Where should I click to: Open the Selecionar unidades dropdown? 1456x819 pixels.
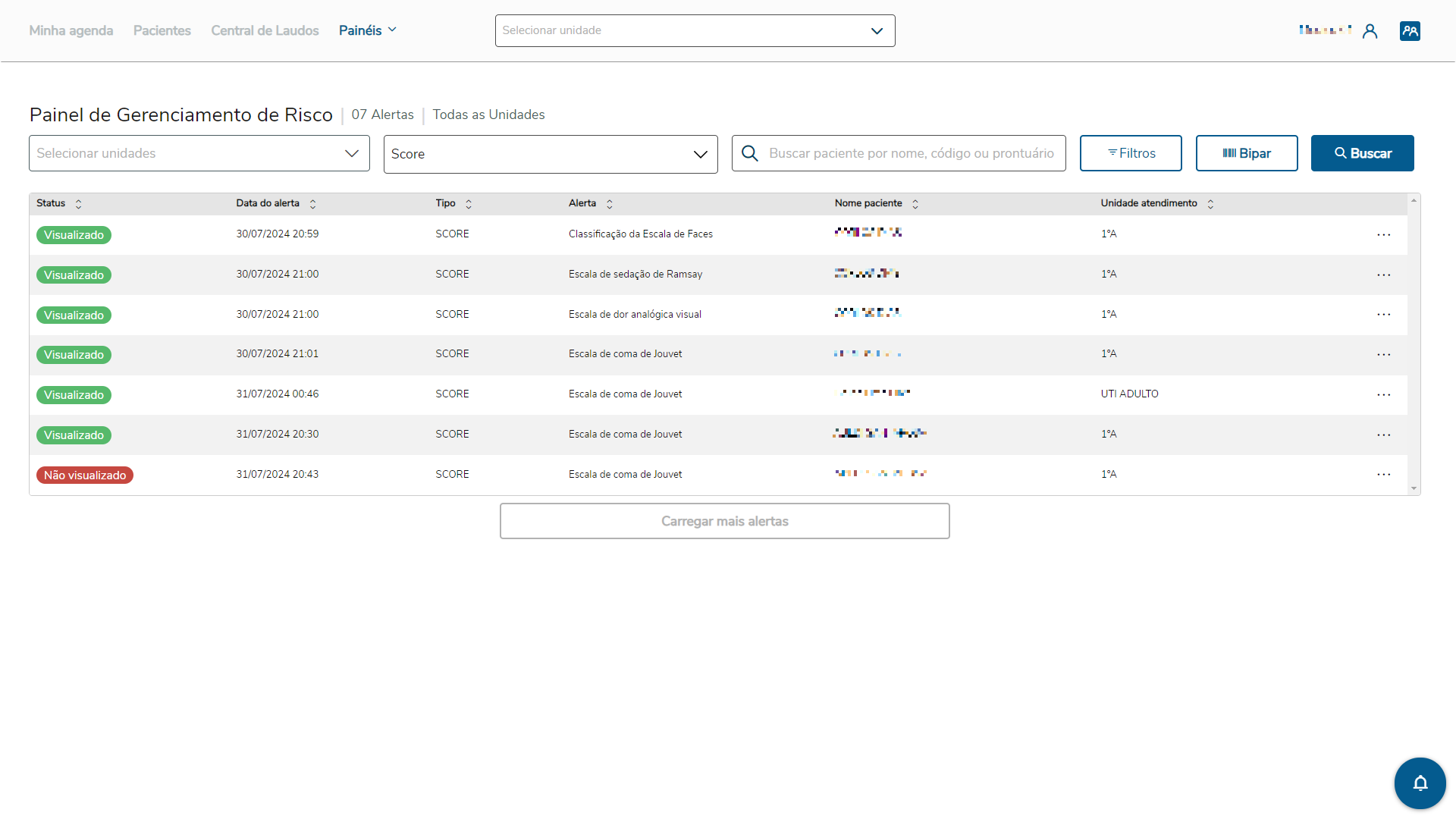[199, 153]
